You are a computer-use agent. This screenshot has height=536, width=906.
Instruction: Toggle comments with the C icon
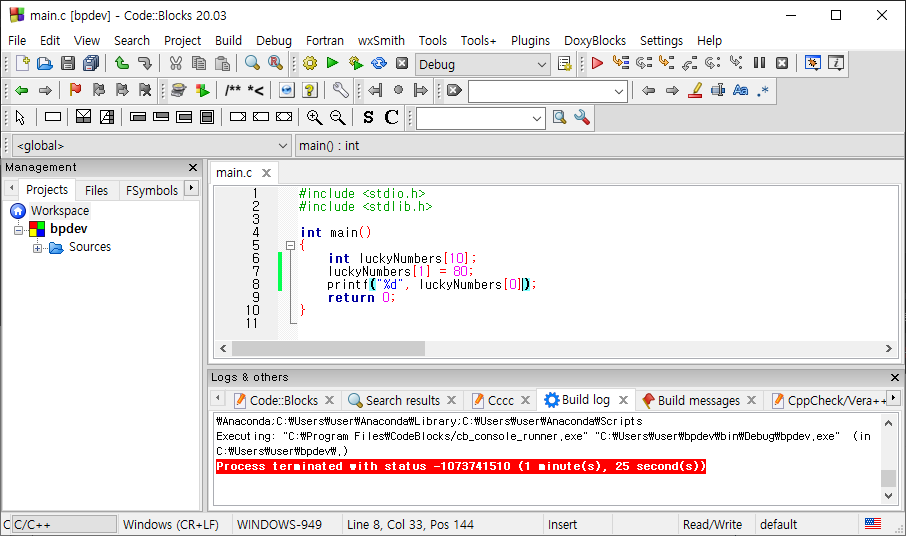pyautogui.click(x=391, y=117)
